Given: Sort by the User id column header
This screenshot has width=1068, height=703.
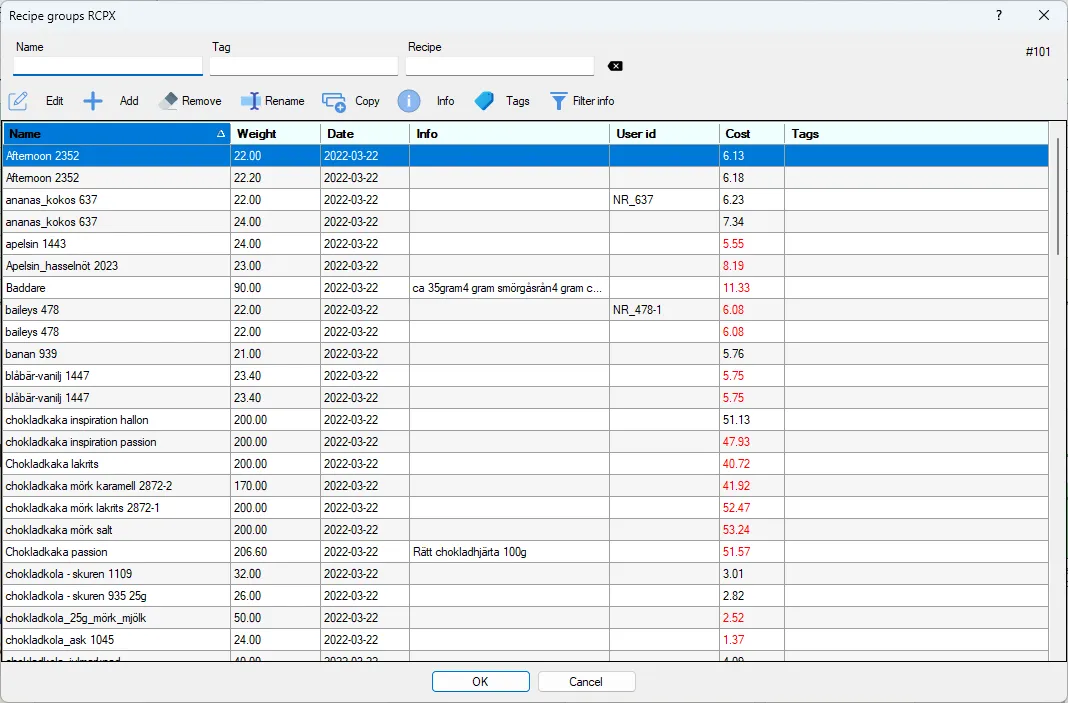Looking at the screenshot, I should (x=664, y=134).
